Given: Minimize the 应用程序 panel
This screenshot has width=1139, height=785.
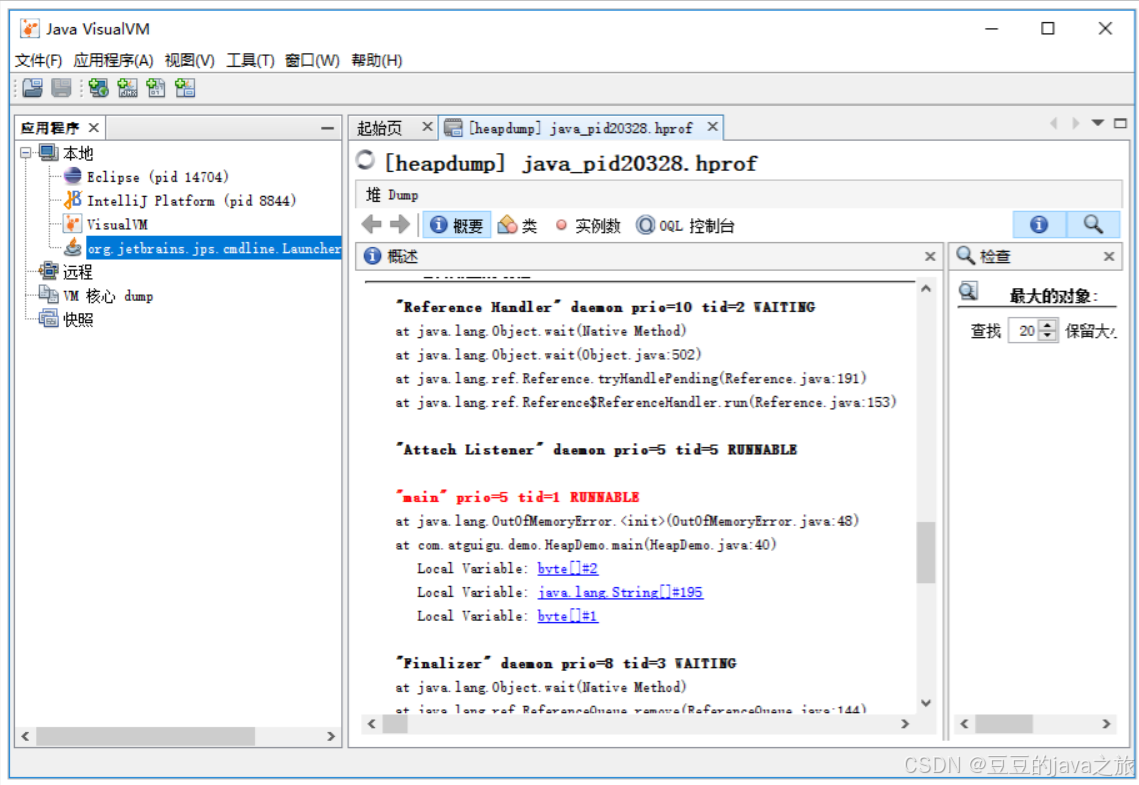Looking at the screenshot, I should pos(328,128).
